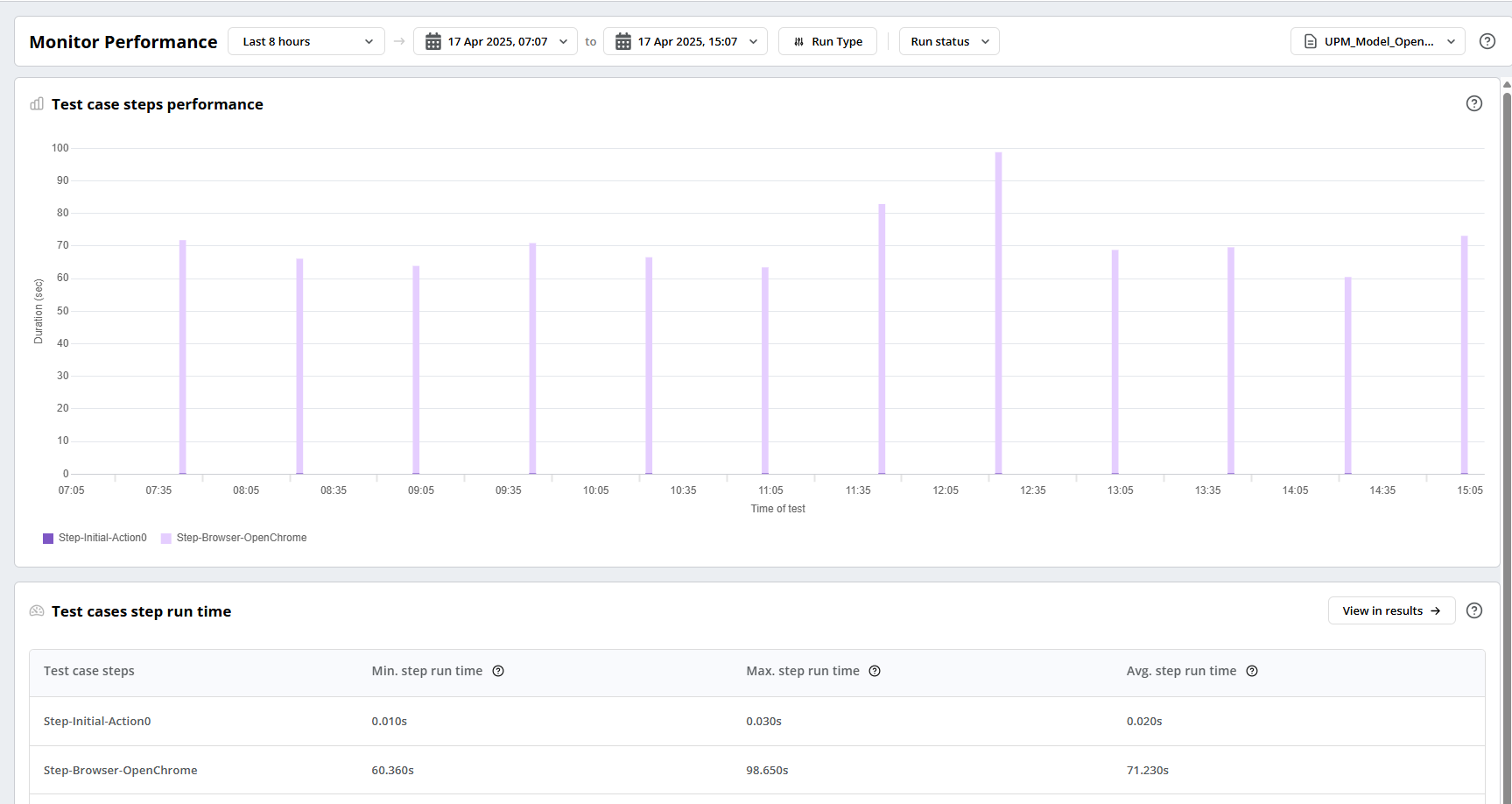Click the 98.650s max run time value
The width and height of the screenshot is (1512, 804).
pos(767,771)
